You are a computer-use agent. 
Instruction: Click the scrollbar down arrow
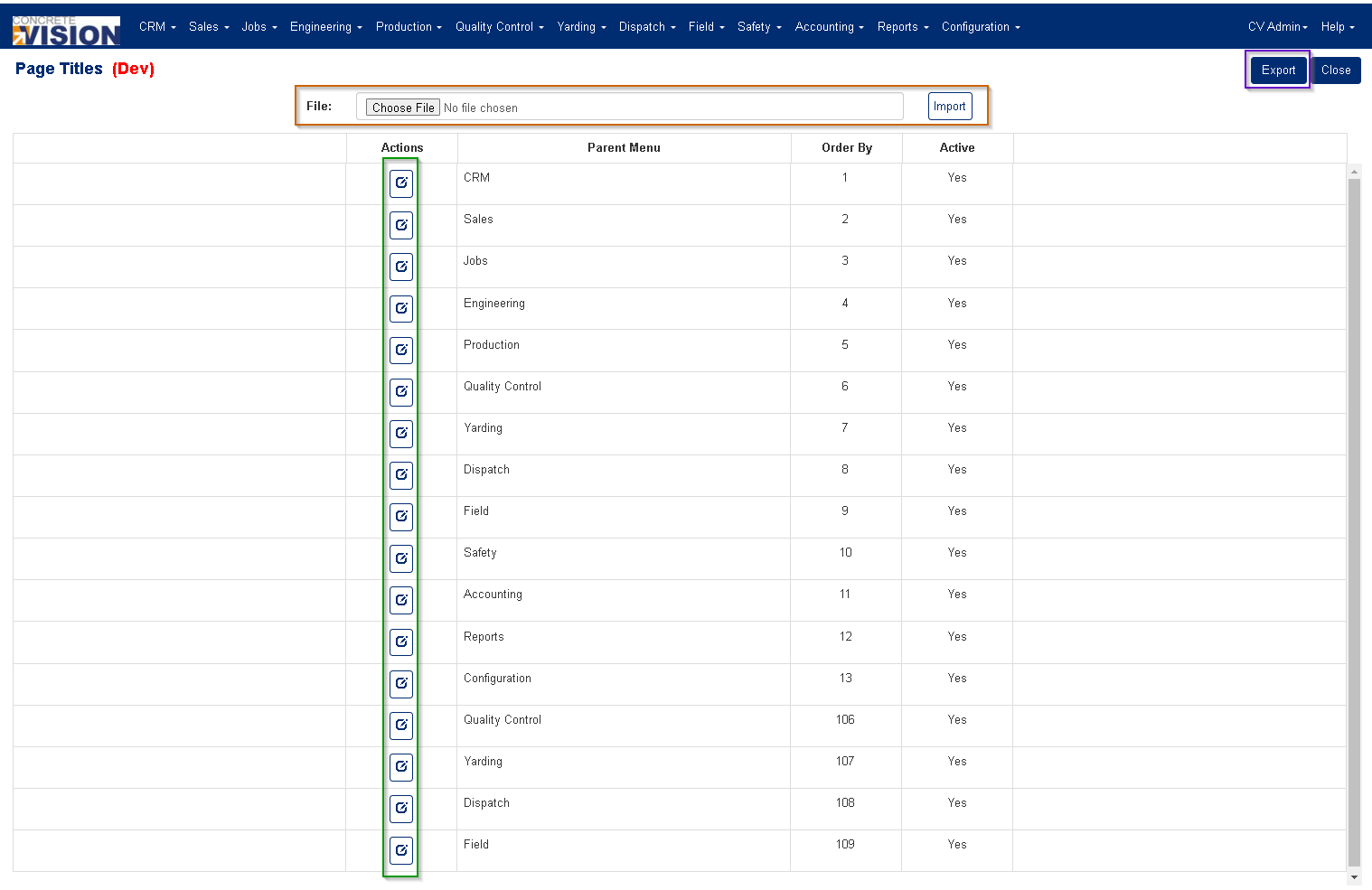coord(1354,877)
